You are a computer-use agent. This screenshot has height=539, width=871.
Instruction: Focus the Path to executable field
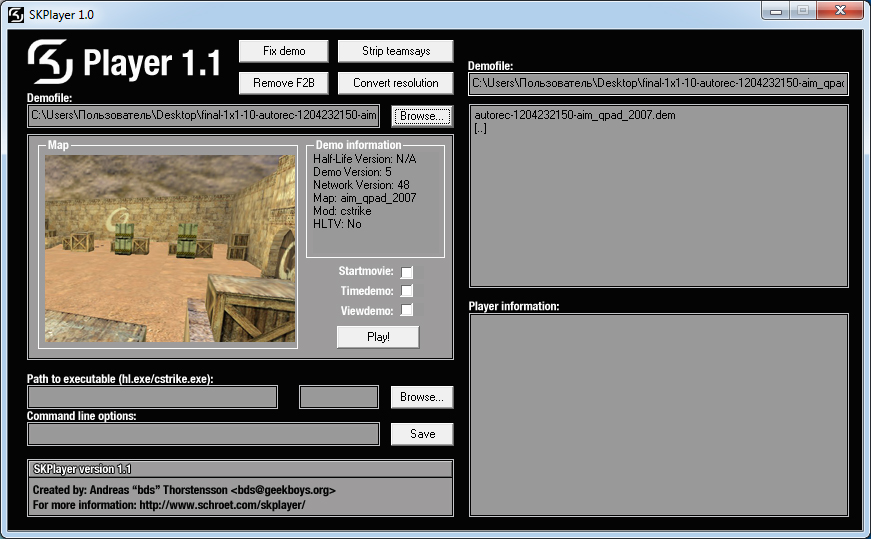click(152, 397)
